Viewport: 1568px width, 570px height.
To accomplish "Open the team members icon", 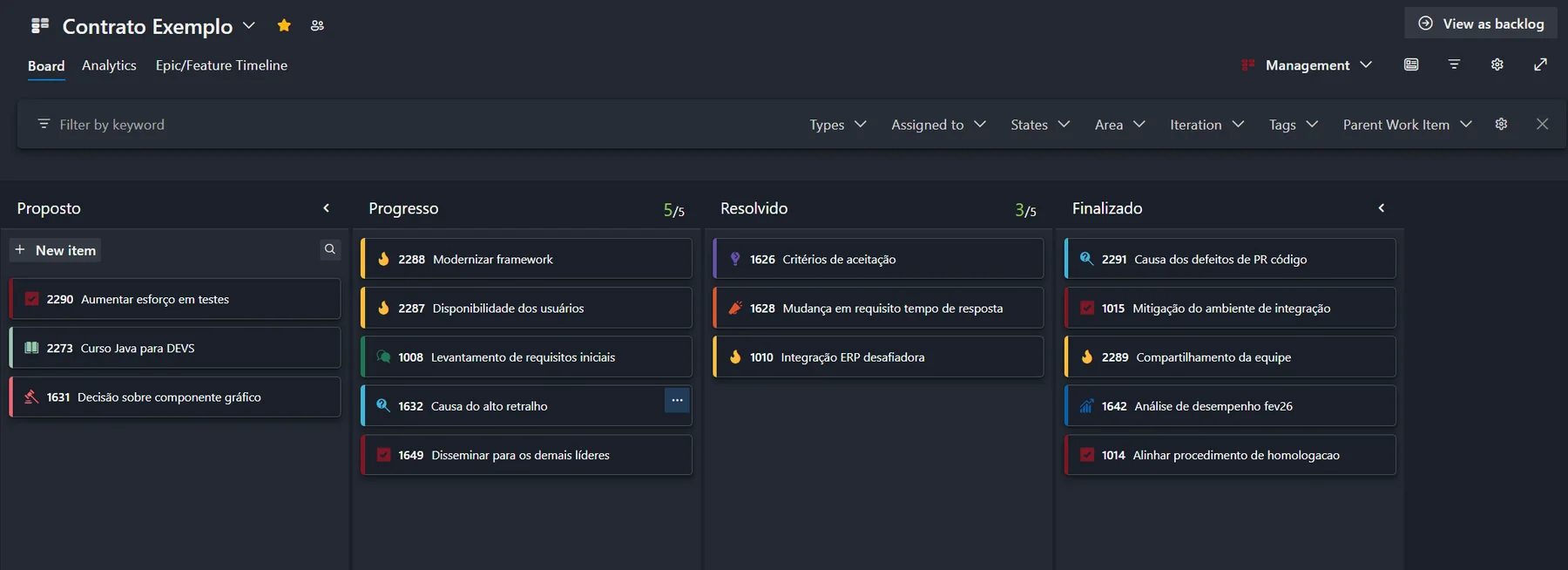I will click(317, 25).
